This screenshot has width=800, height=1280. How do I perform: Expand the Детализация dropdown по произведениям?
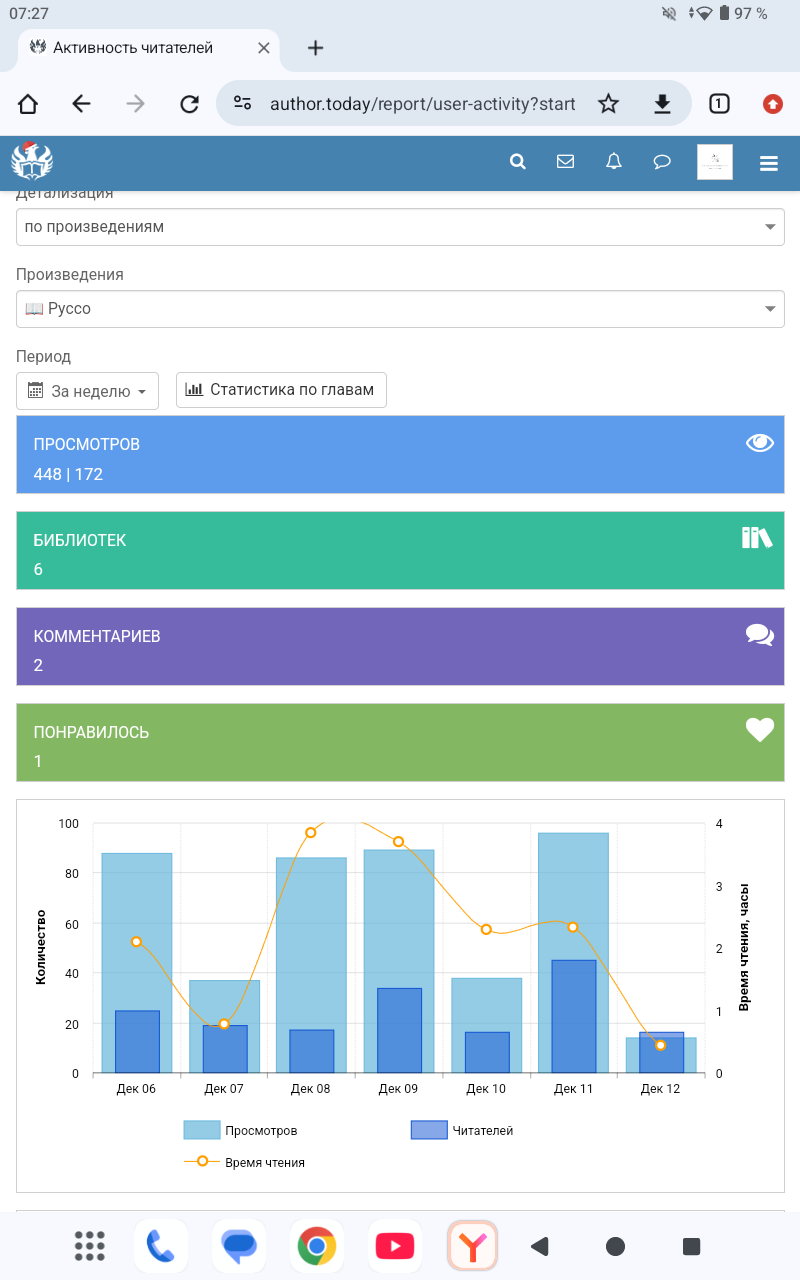coord(400,227)
